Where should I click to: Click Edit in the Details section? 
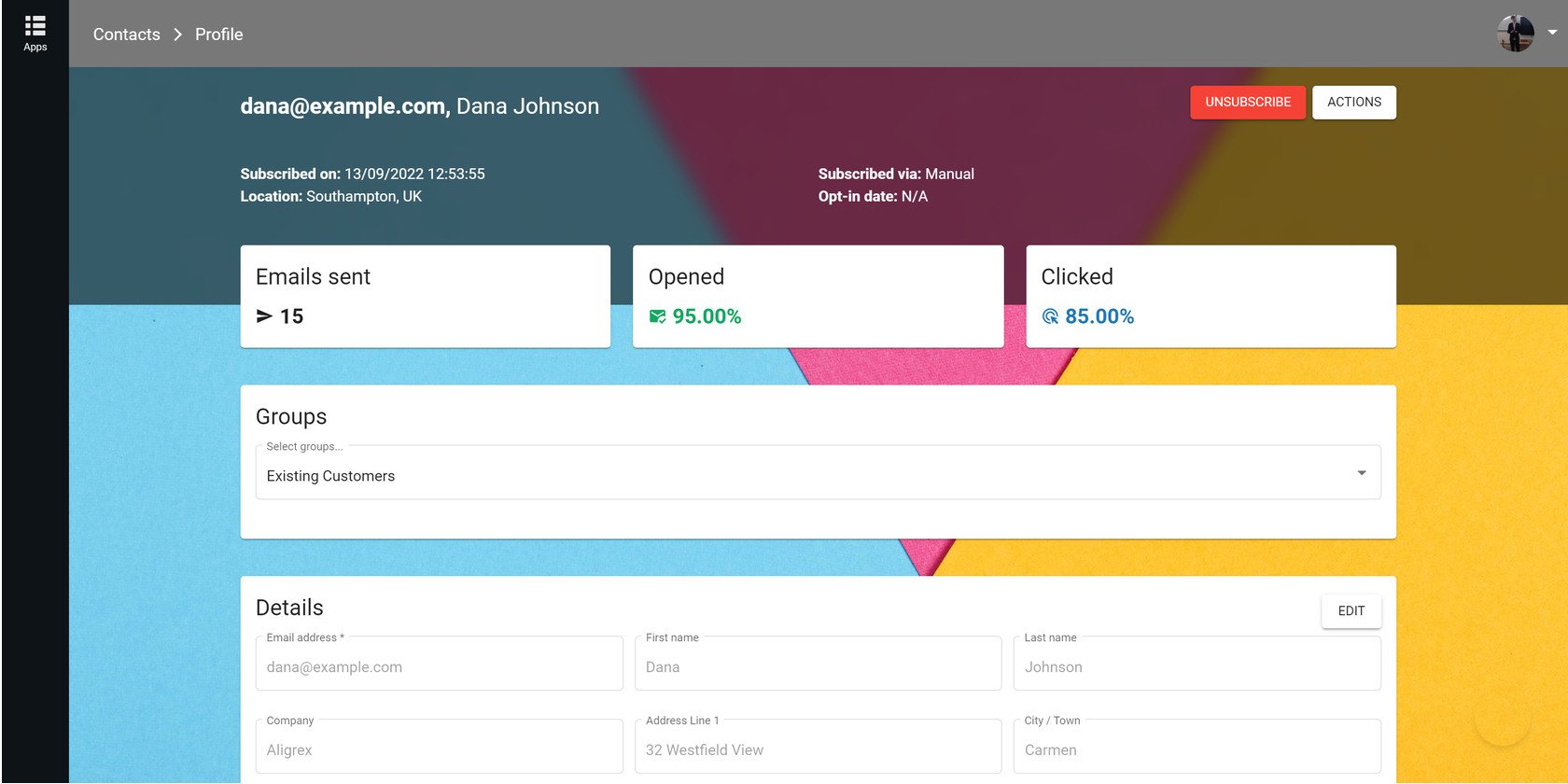1351,610
